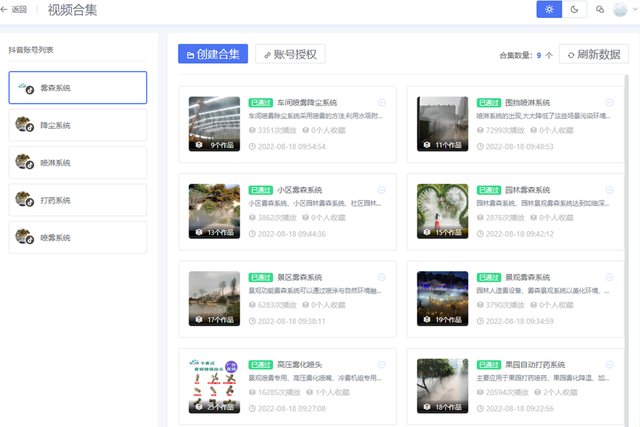Image resolution: width=640 pixels, height=427 pixels.
Task: Click the 2个人收藏 favorites count
Action: (x=556, y=392)
